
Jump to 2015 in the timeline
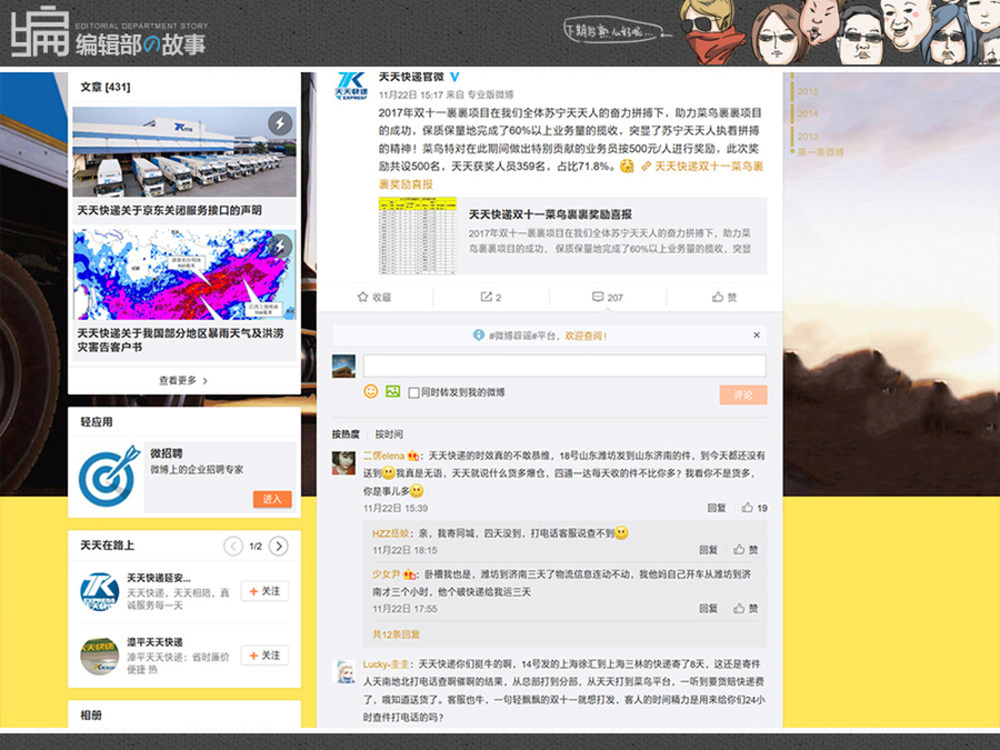(807, 91)
